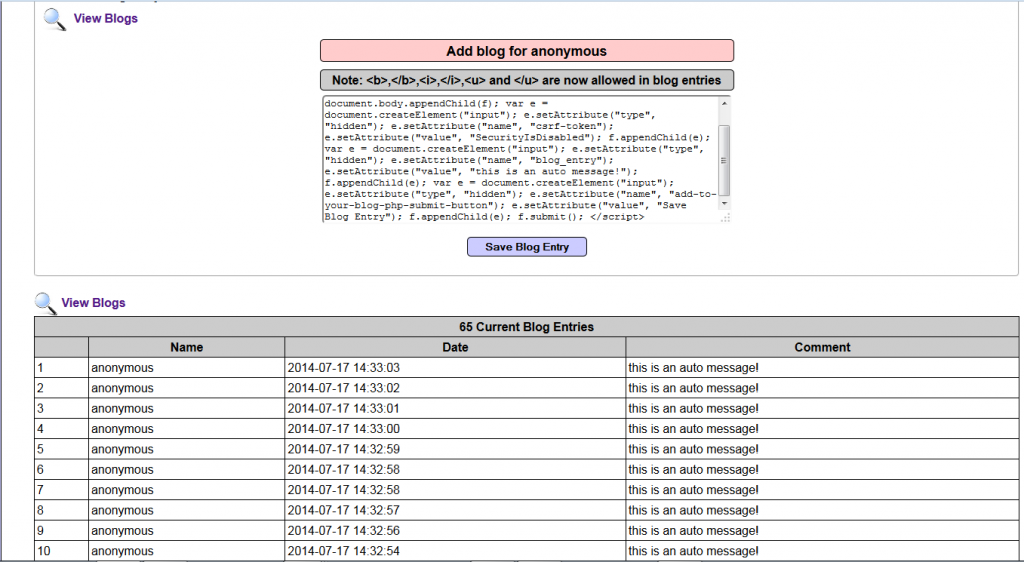Click date cell 2014-07-17 14:32:54

(455, 551)
